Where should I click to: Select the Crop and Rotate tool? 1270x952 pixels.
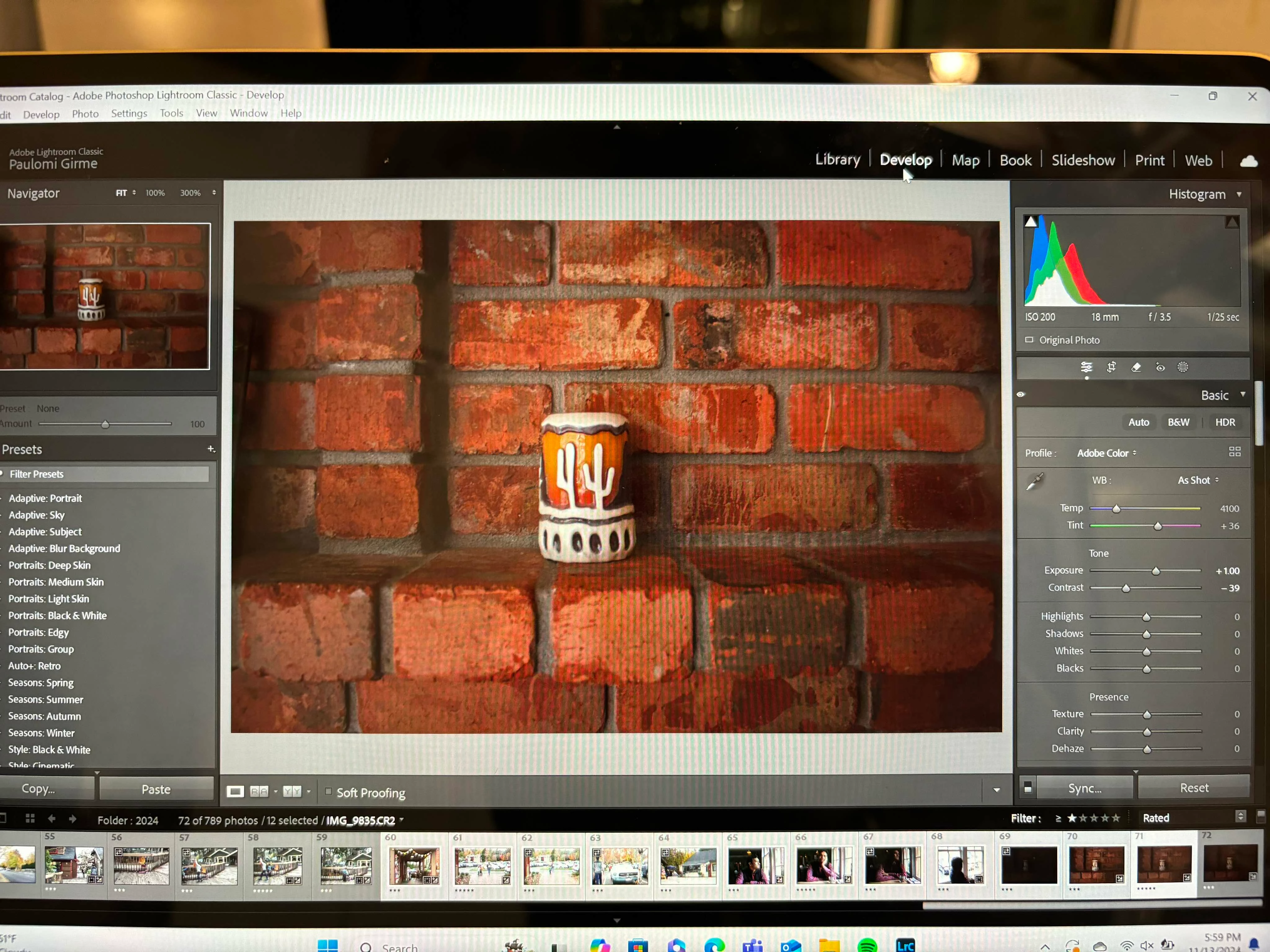(x=1111, y=367)
